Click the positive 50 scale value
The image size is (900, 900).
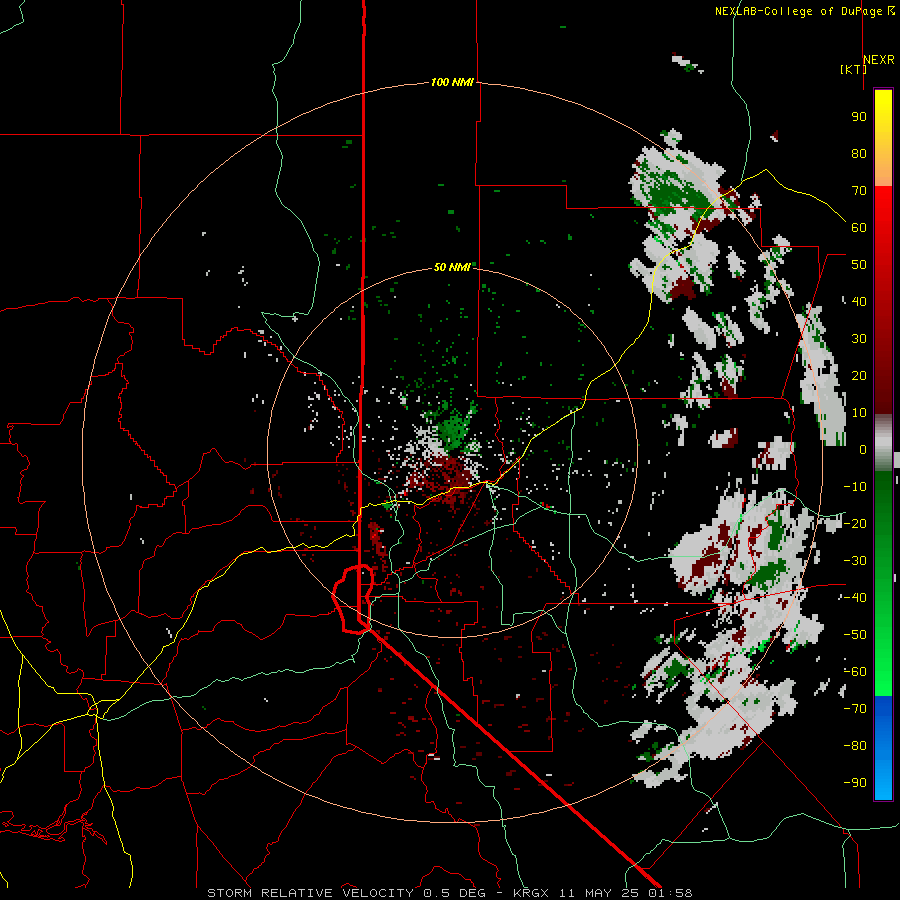point(859,265)
